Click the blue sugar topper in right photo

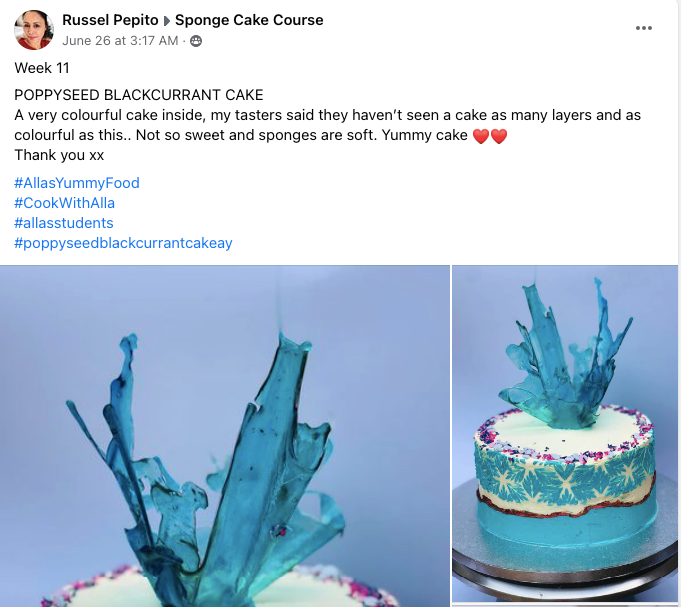pos(566,354)
